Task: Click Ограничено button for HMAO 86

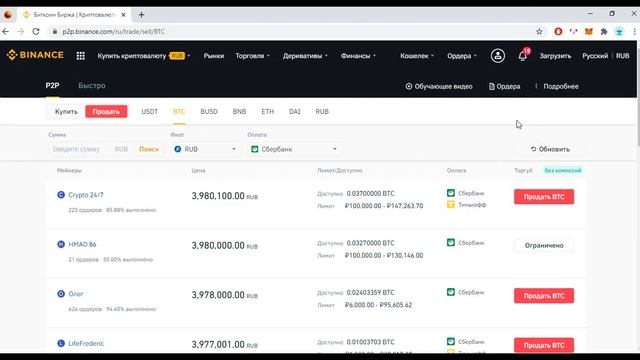Action: [x=544, y=245]
